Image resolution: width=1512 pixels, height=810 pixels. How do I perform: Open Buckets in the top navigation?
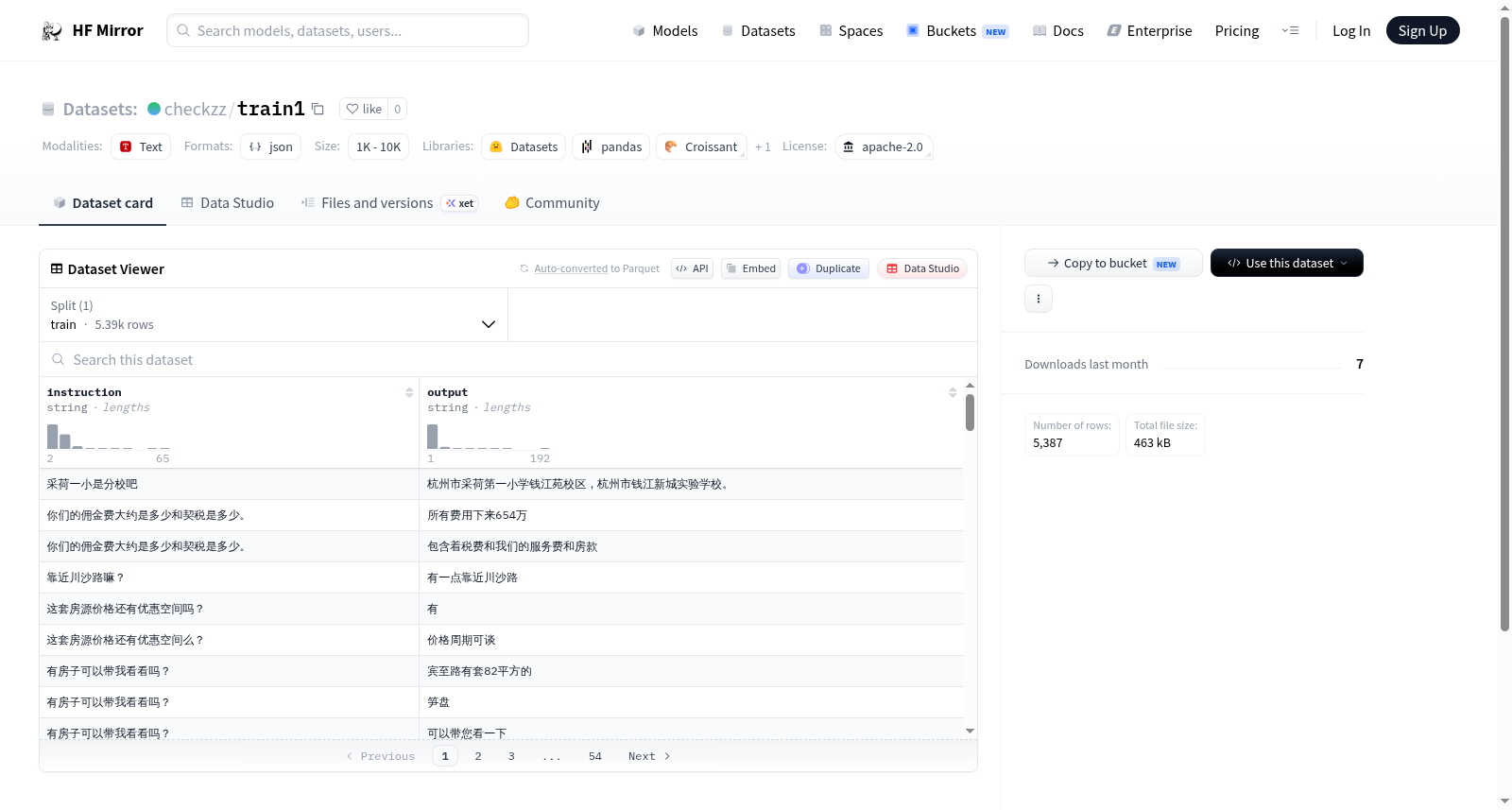tap(957, 31)
